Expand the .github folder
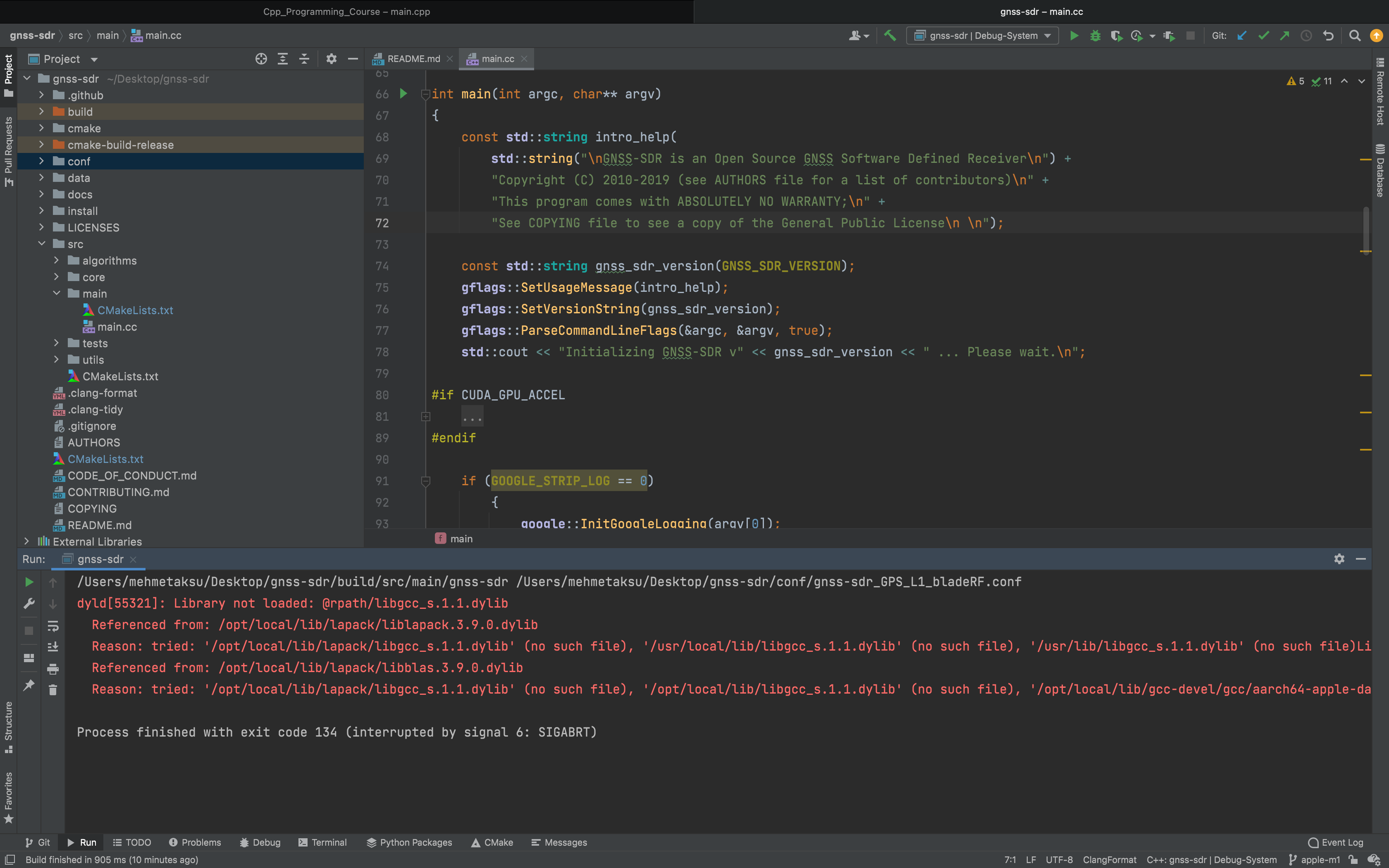This screenshot has height=868, width=1389. click(x=41, y=95)
